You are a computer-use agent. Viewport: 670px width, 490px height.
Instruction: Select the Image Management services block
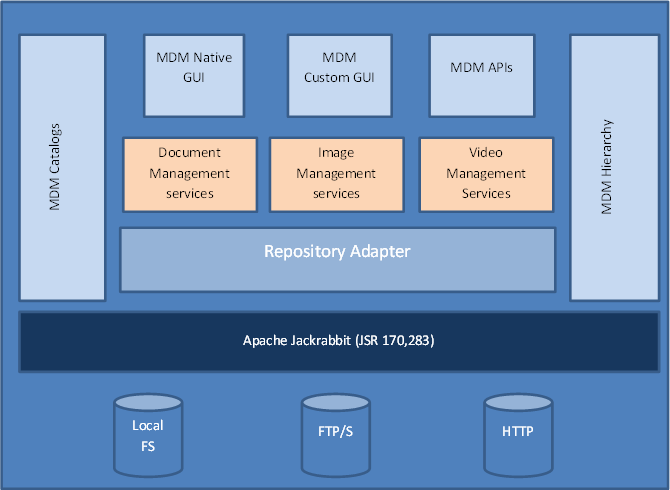pos(336,174)
